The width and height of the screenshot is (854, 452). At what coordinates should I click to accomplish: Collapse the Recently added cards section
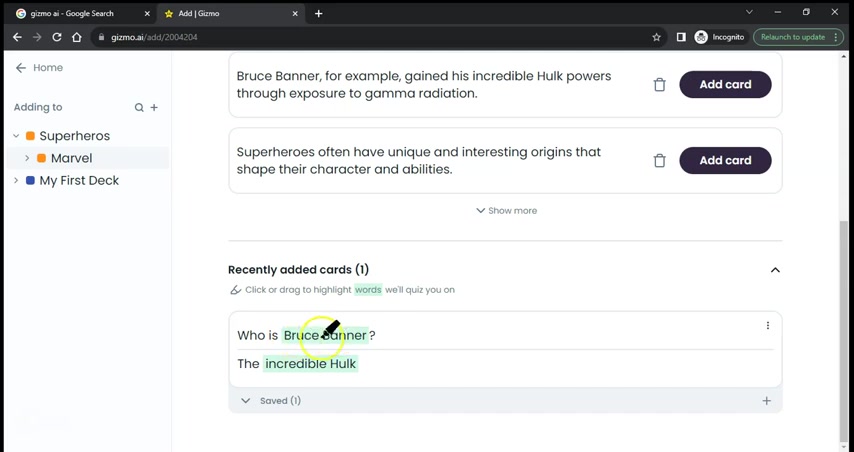tap(775, 270)
